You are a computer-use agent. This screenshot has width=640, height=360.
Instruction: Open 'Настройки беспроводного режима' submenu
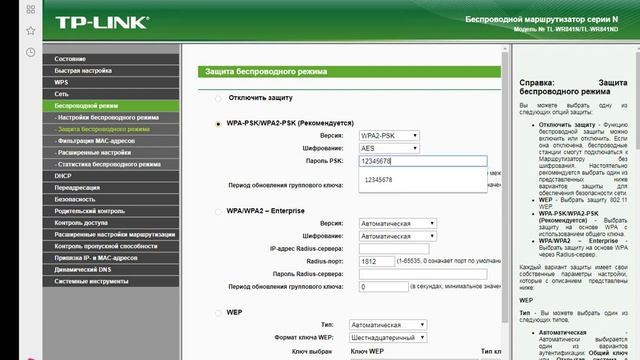tap(111, 118)
